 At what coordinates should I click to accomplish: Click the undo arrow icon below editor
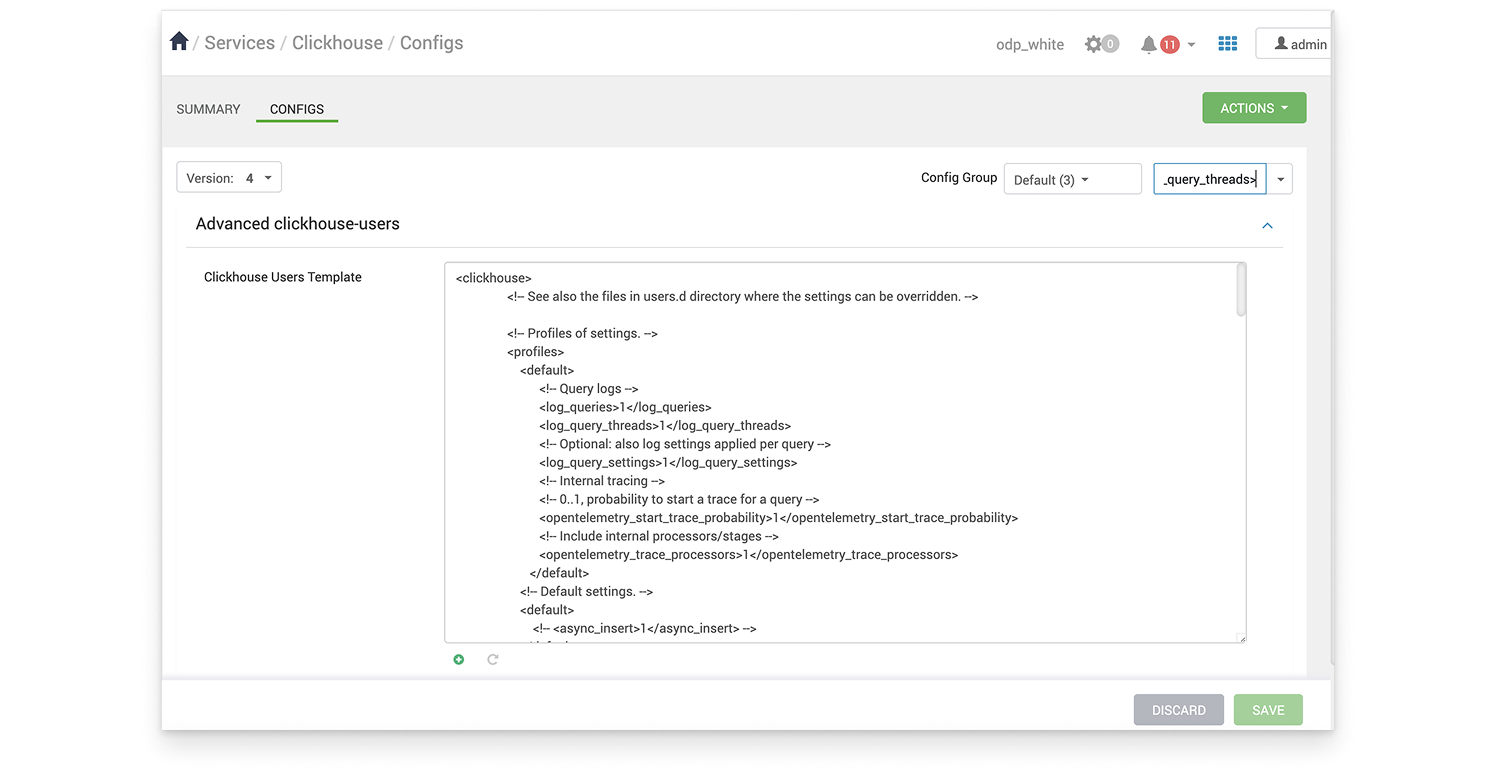pos(493,660)
